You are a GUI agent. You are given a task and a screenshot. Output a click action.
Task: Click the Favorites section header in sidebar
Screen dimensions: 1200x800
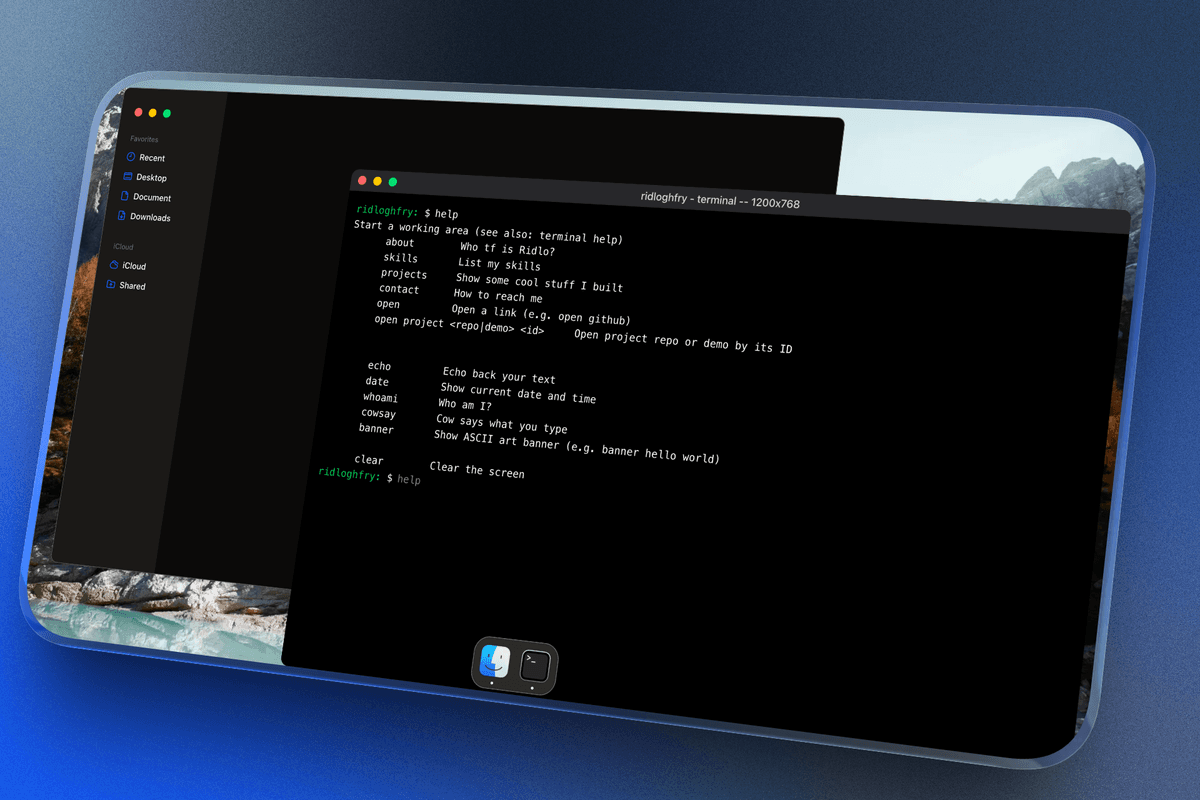(x=144, y=140)
